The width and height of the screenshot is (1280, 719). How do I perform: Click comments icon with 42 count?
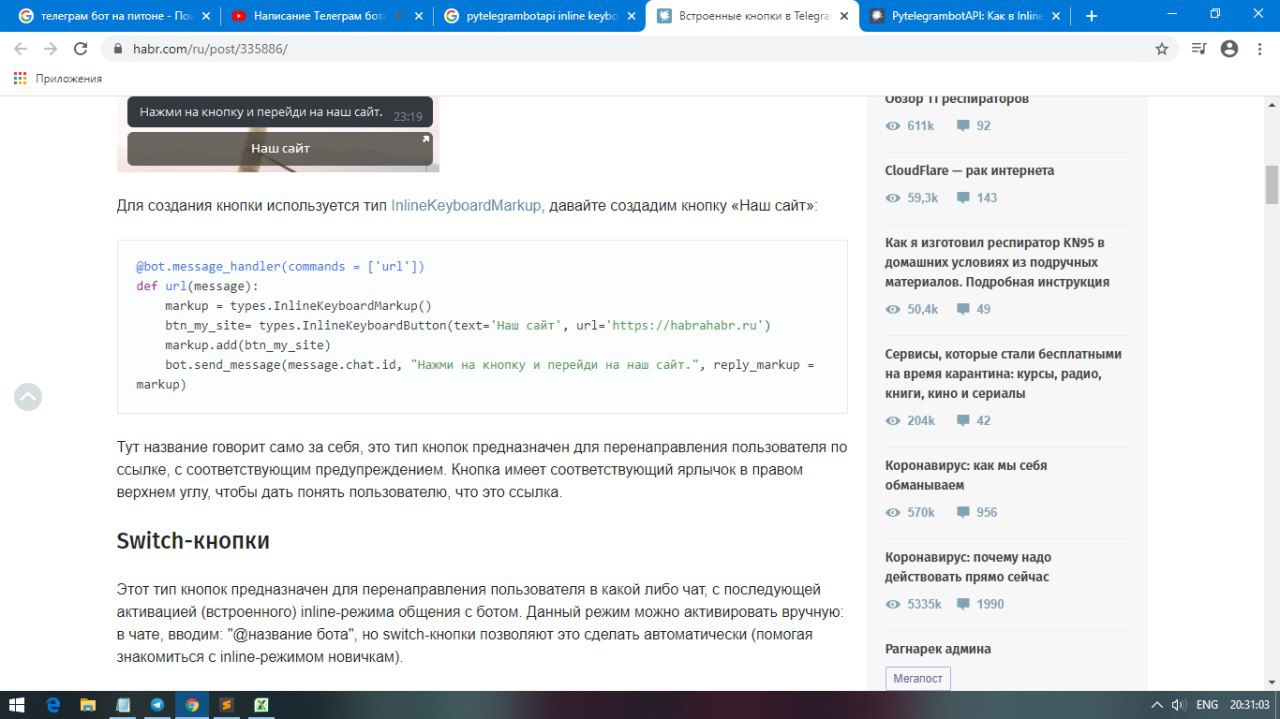tap(963, 421)
